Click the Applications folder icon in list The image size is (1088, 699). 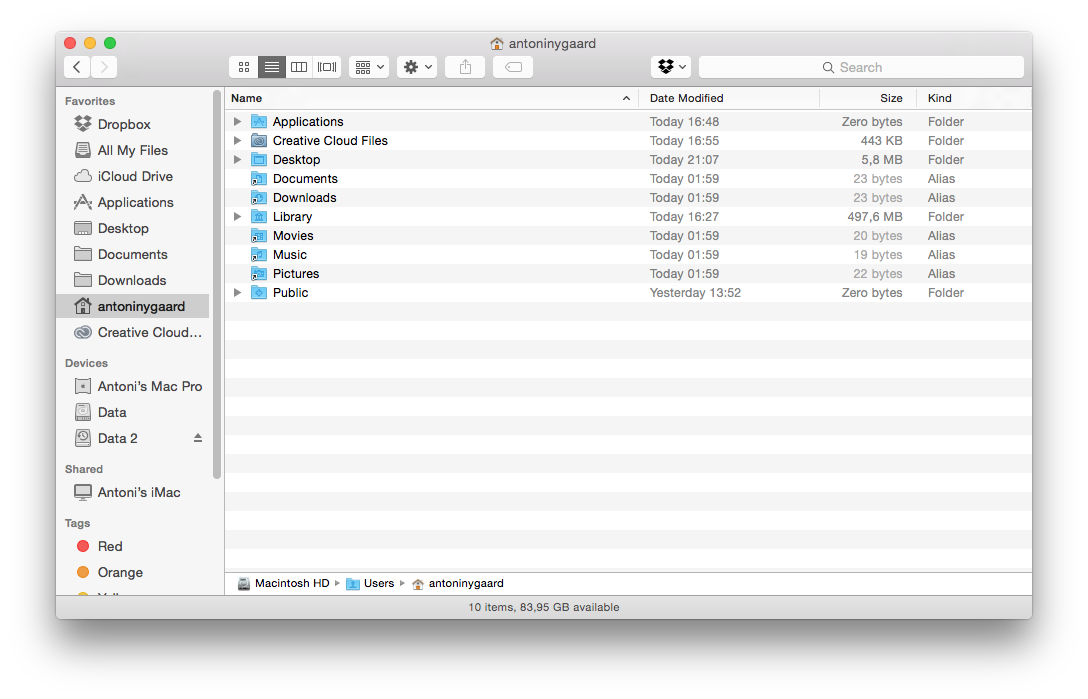tap(259, 121)
